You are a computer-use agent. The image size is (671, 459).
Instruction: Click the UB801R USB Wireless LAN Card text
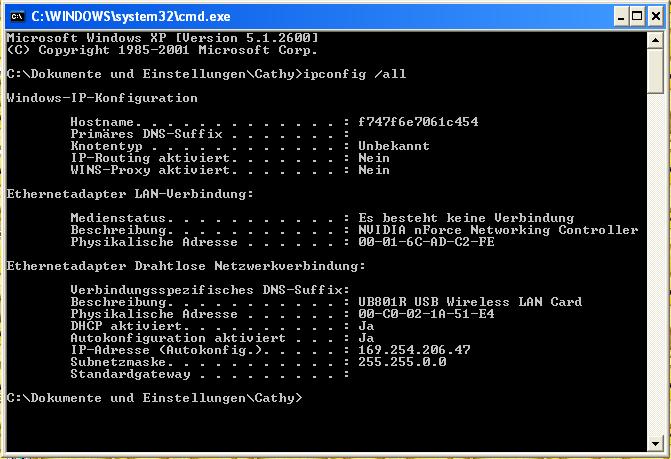tap(470, 302)
